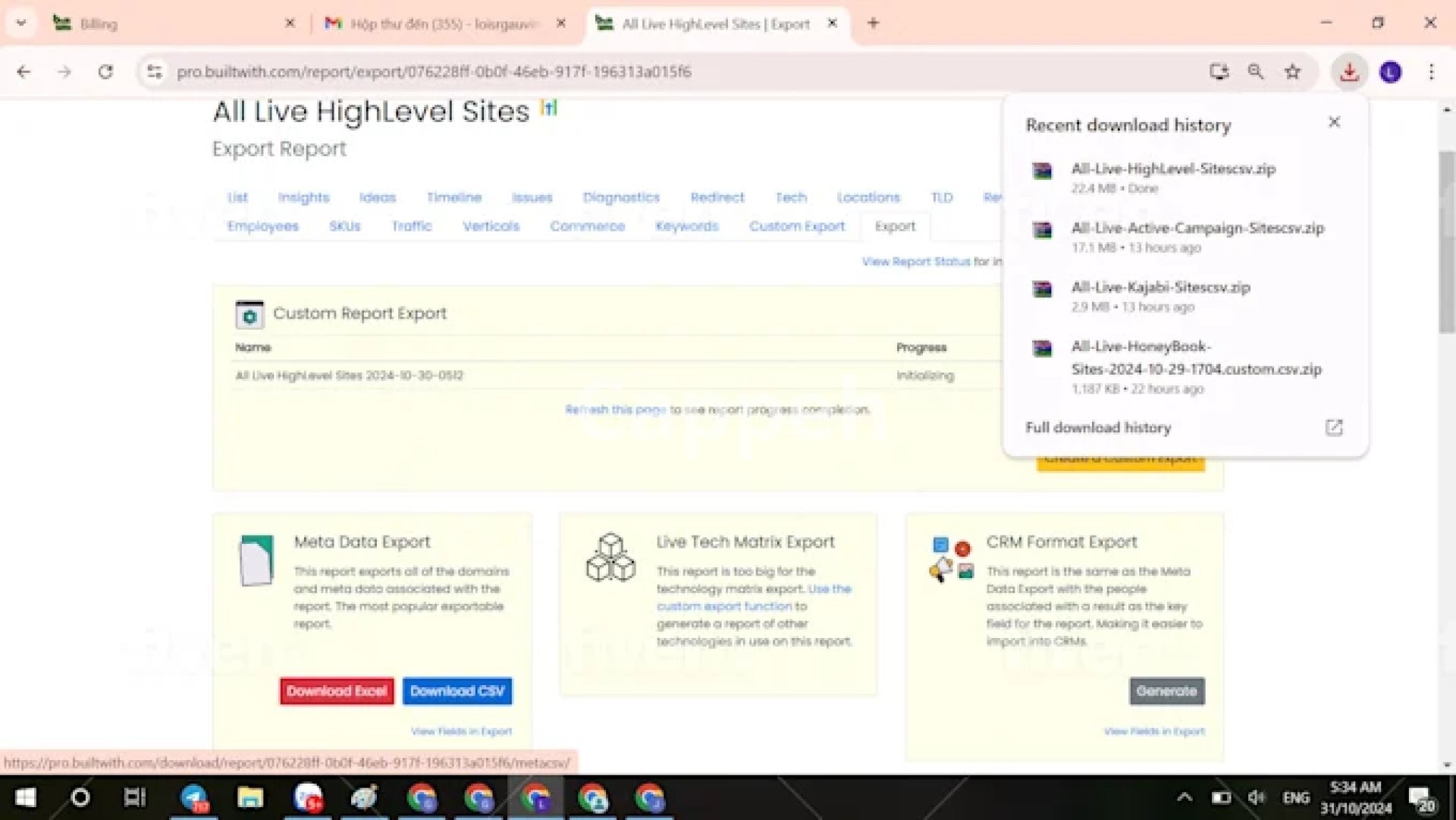Click the page vertical scrollbar thumb
The image size is (1456, 820).
pos(1446,243)
